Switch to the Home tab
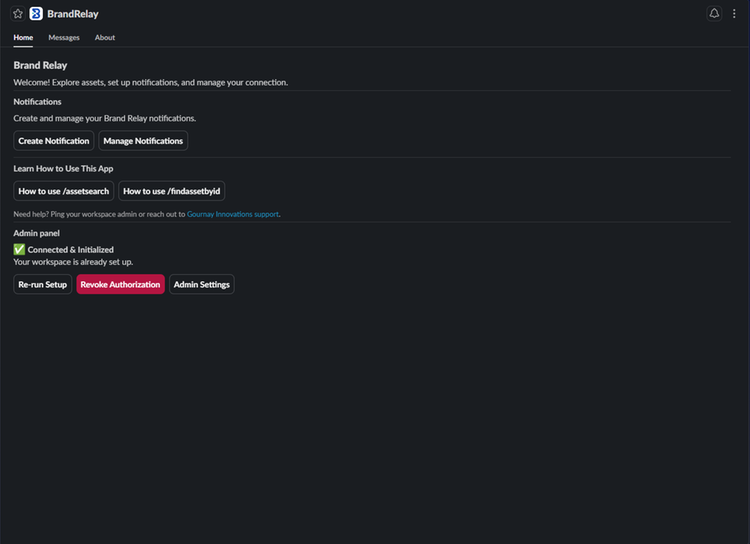This screenshot has width=750, height=544. (x=23, y=37)
